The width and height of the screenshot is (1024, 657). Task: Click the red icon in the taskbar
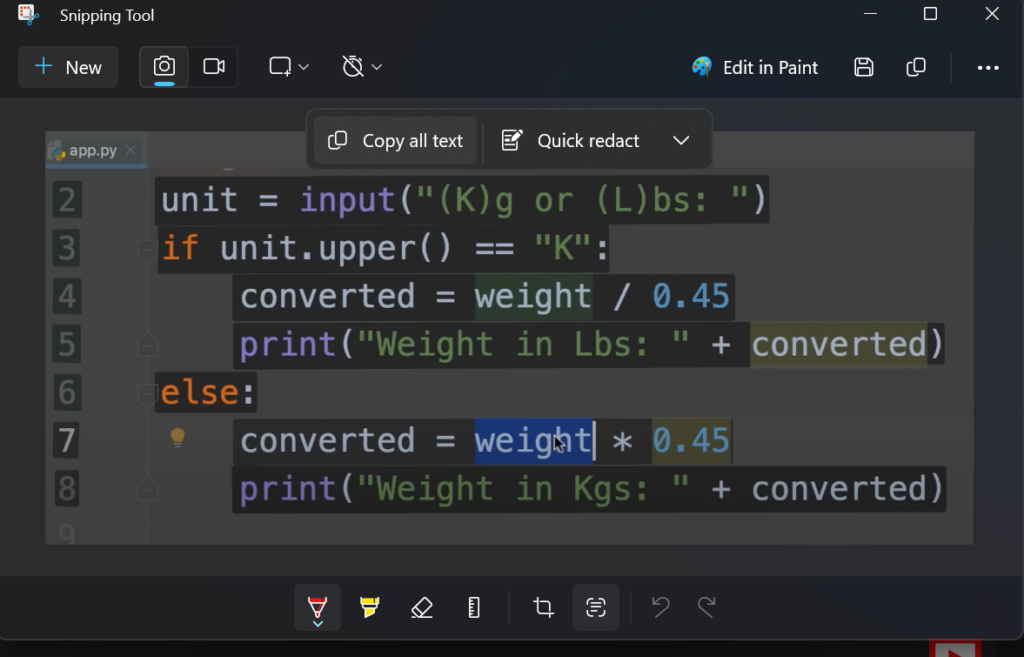[957, 650]
